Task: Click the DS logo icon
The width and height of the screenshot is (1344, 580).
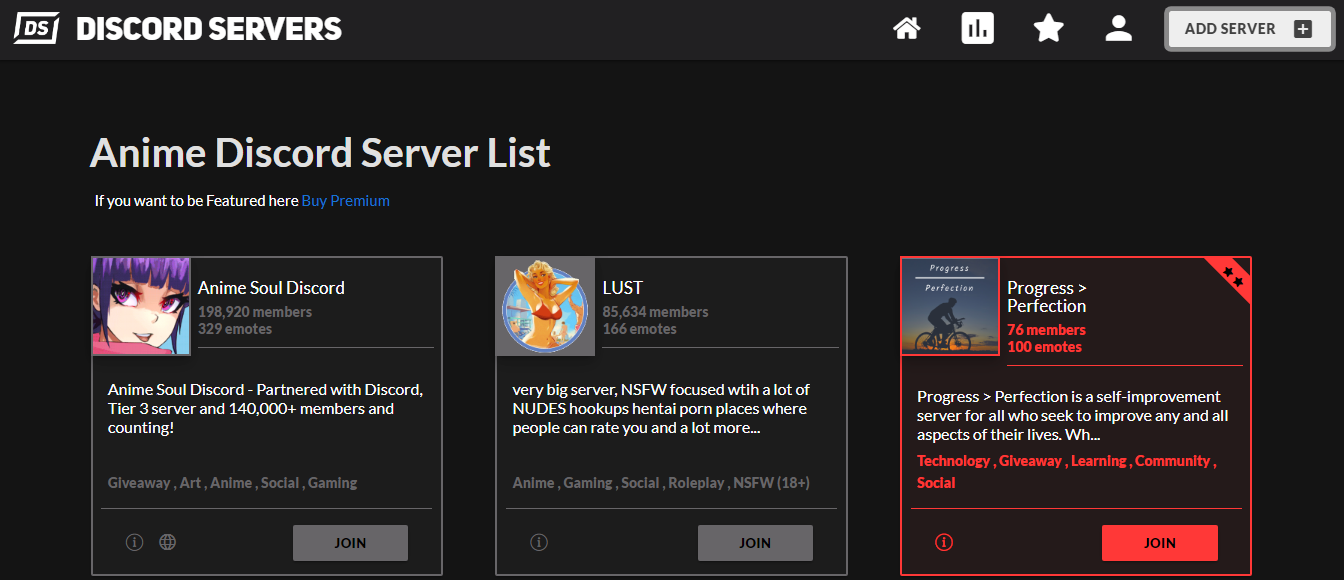Action: click(36, 28)
